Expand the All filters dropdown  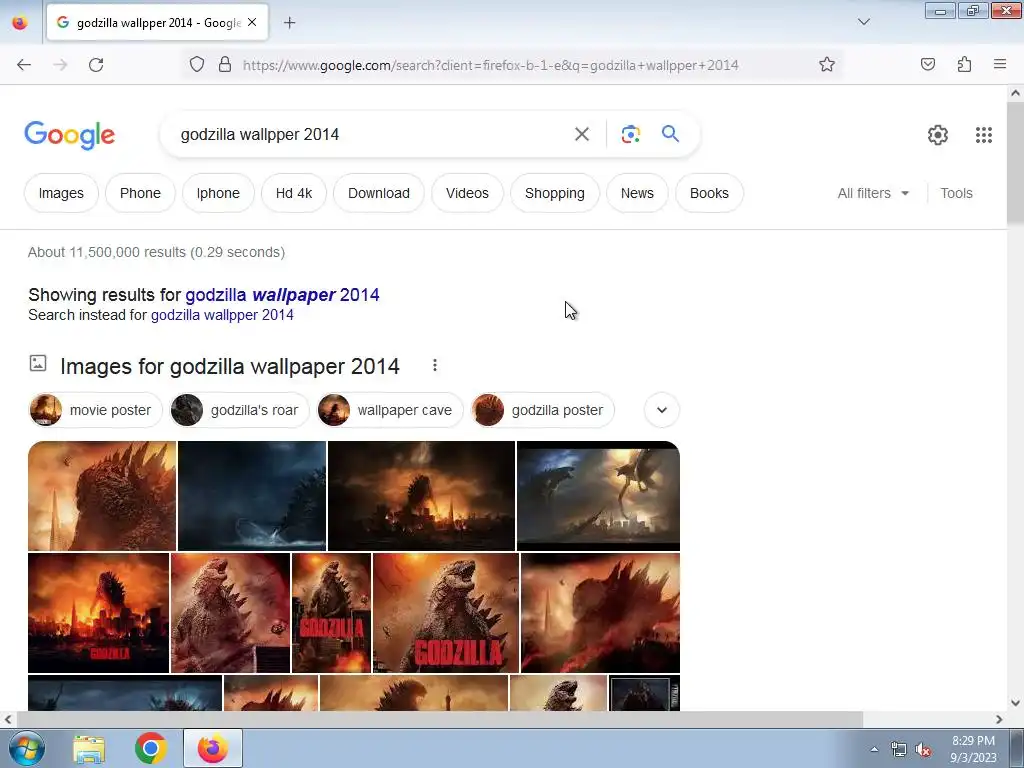pos(873,193)
